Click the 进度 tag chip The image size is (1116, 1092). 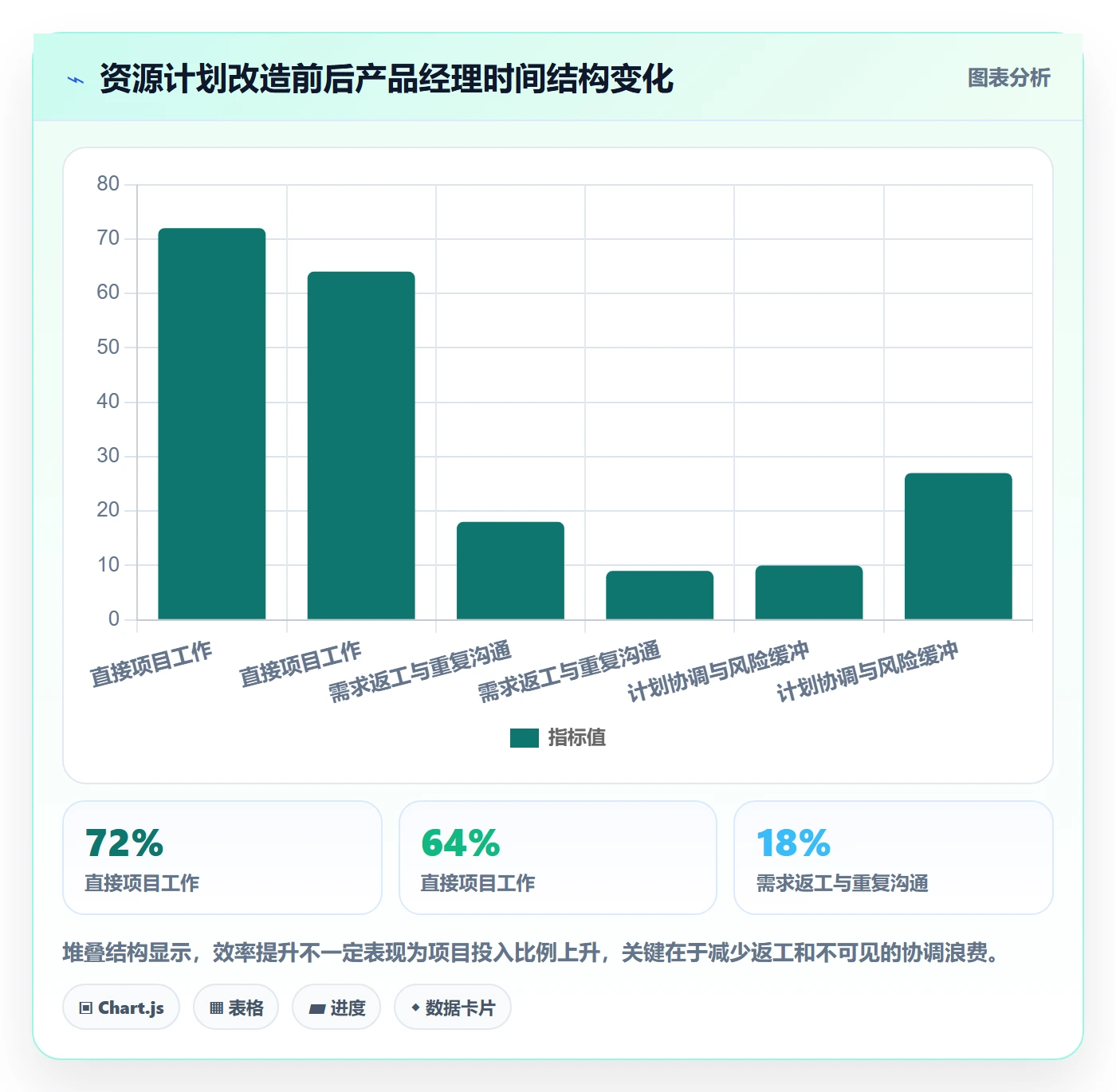pos(336,1008)
